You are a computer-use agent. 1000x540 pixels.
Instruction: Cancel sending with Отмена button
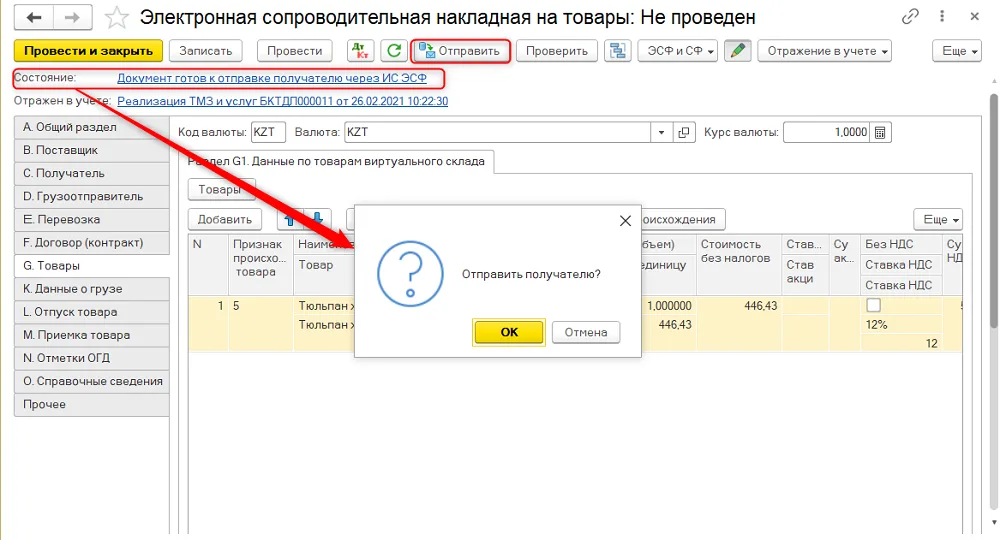585,332
